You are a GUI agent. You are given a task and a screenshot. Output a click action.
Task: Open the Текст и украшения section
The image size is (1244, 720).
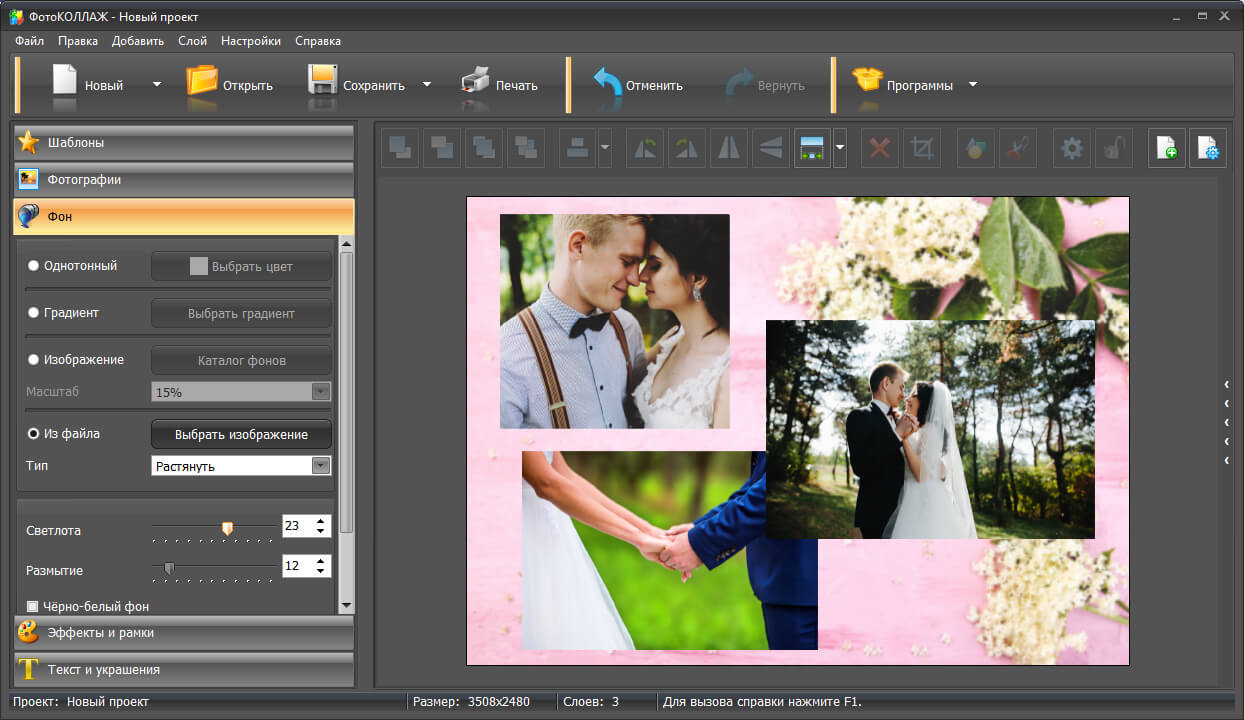click(184, 669)
